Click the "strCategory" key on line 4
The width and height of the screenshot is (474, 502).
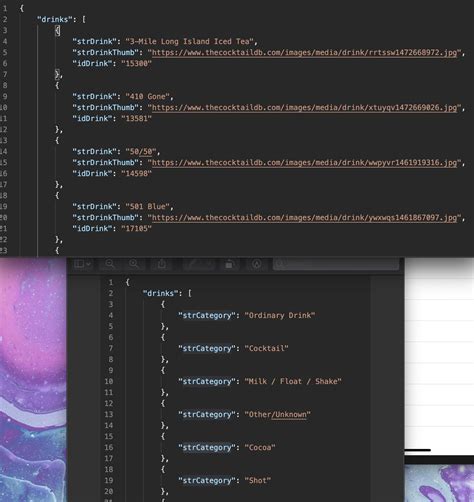207,315
